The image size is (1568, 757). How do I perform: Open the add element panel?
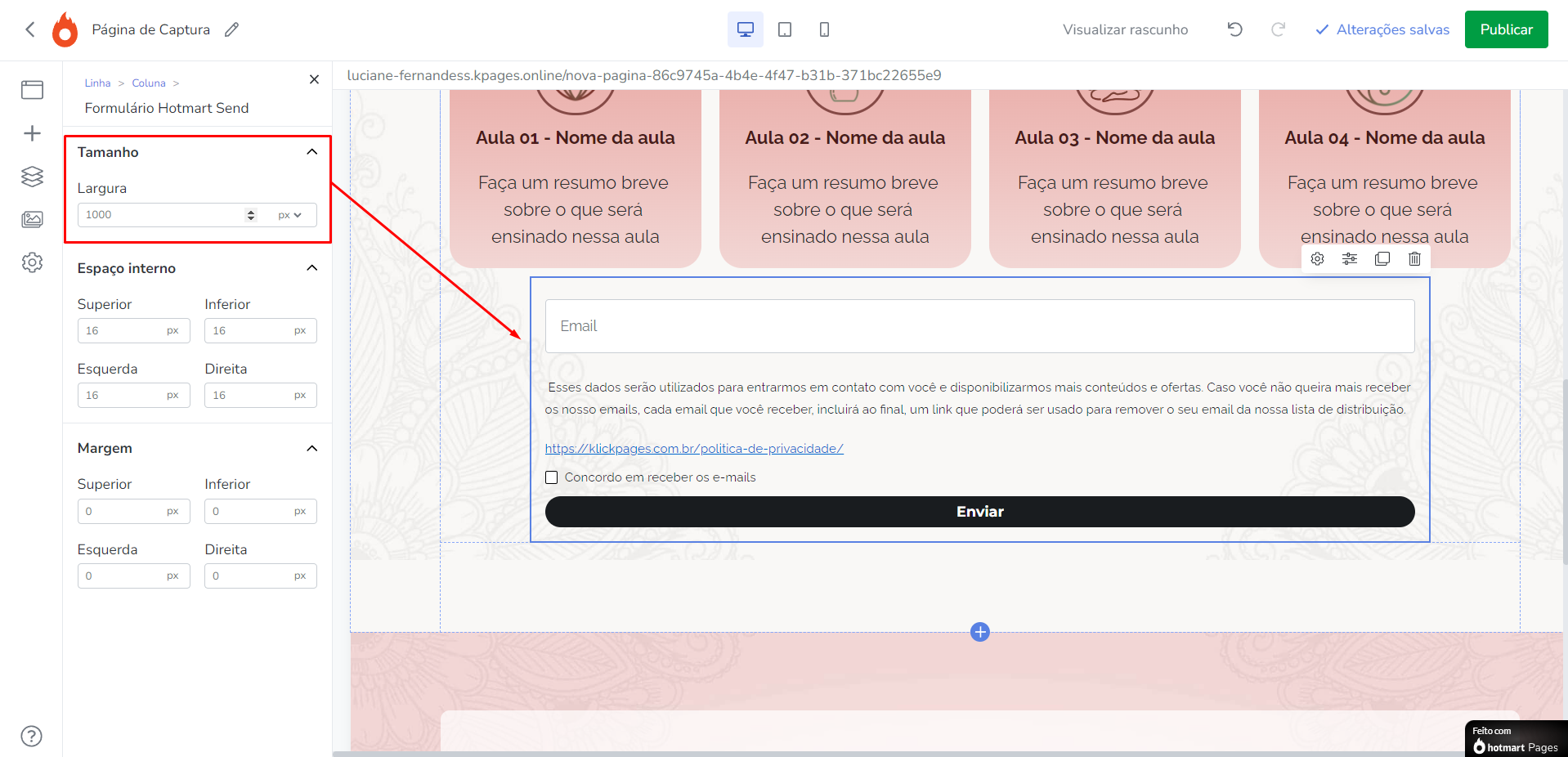pos(32,133)
